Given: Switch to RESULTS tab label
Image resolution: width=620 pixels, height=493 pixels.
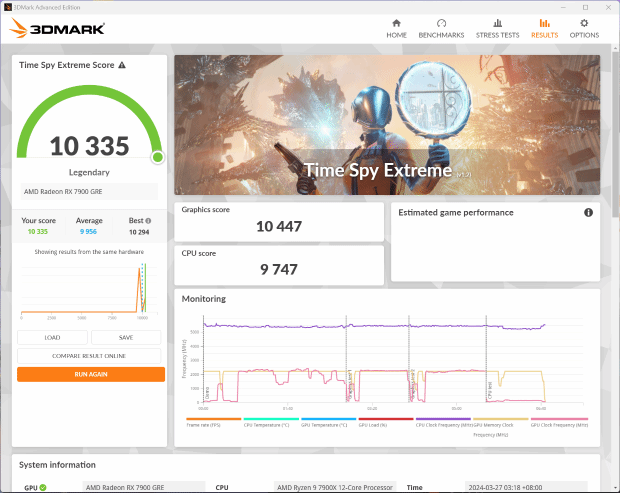Looking at the screenshot, I should (x=544, y=35).
